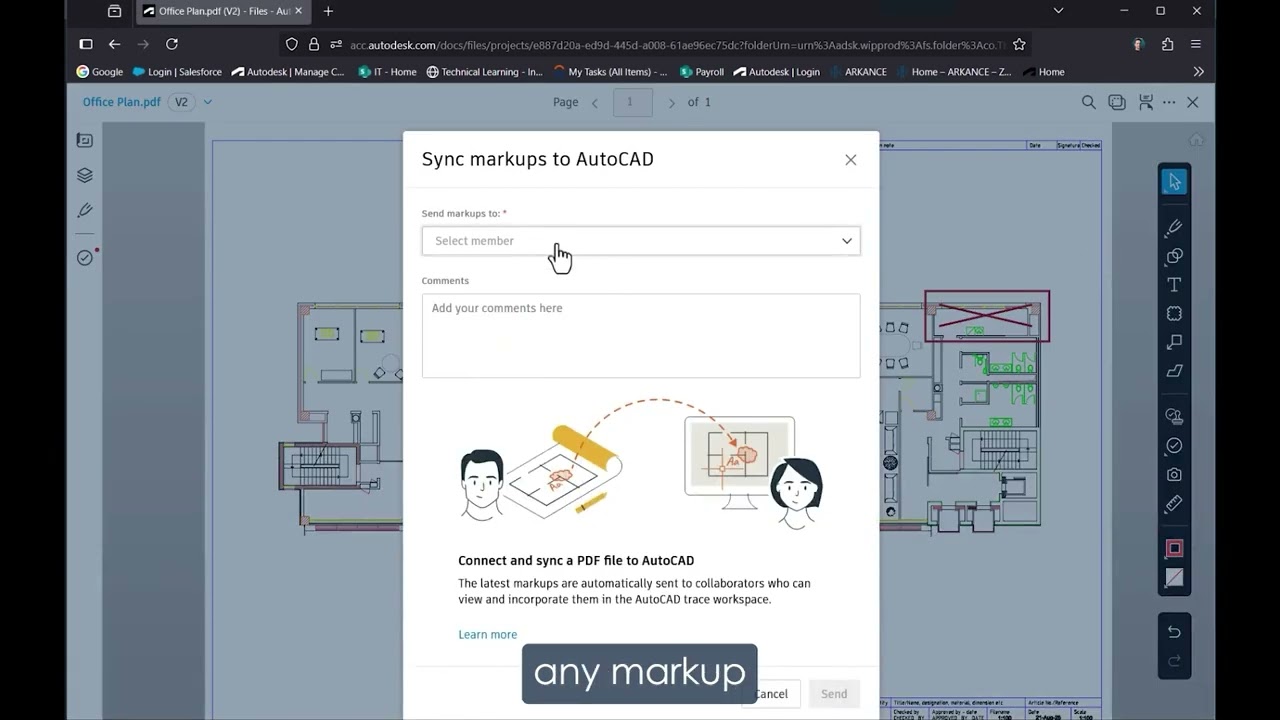Click the page number field
The width and height of the screenshot is (1280, 720).
click(x=632, y=102)
